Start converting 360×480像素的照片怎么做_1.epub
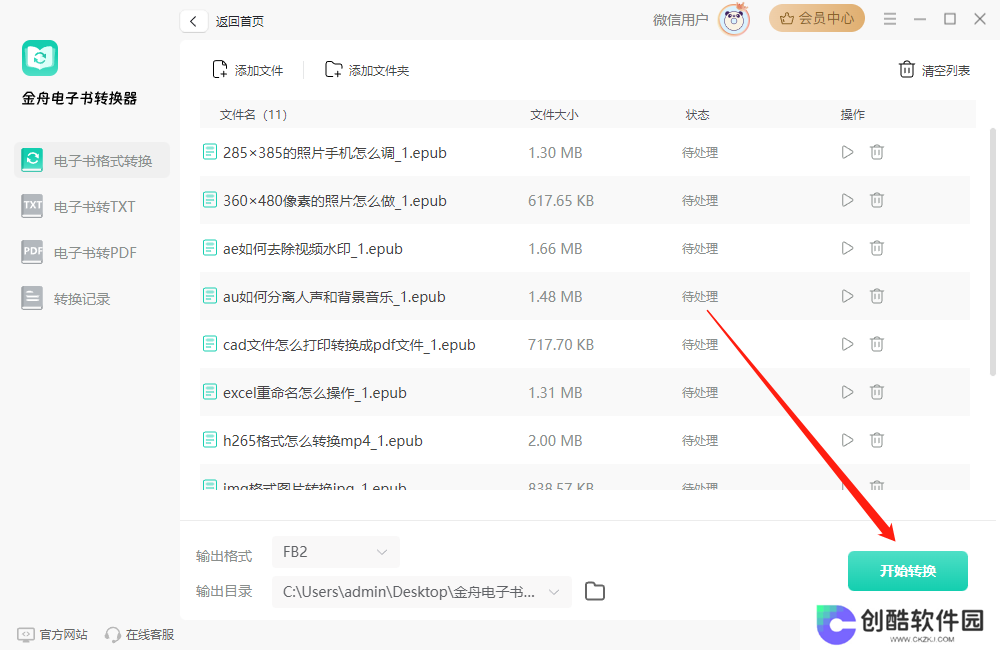Screen dimensions: 1000x650 click(847, 200)
